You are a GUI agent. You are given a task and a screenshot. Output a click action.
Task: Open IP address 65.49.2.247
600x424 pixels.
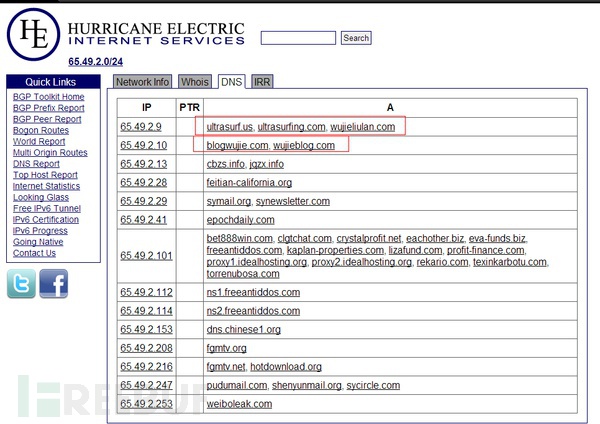[146, 385]
